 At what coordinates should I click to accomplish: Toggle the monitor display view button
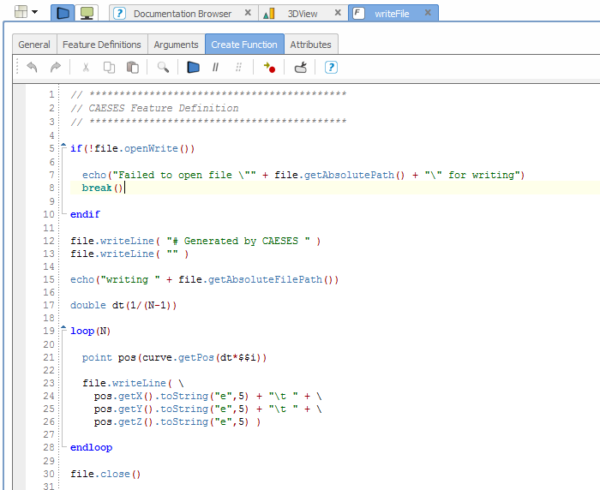(87, 13)
